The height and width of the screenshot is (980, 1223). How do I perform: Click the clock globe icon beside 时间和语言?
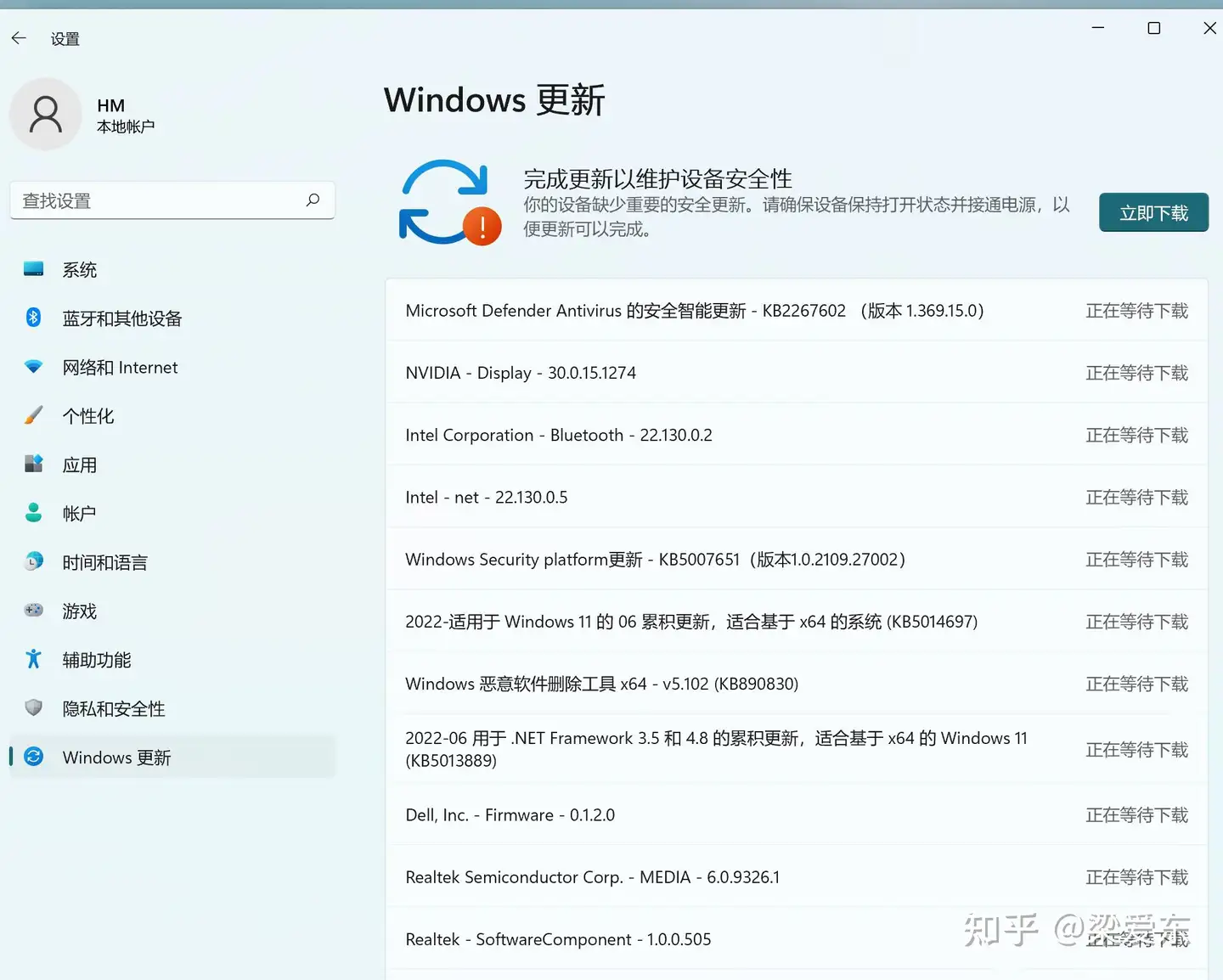33,561
